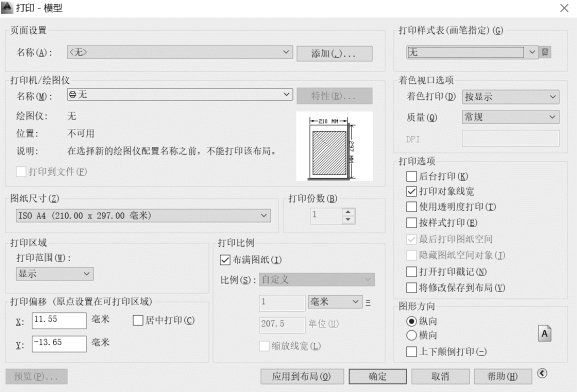Screen dimensions: 577x392
Task: Click the paper preview thumbnail
Action: (334, 146)
